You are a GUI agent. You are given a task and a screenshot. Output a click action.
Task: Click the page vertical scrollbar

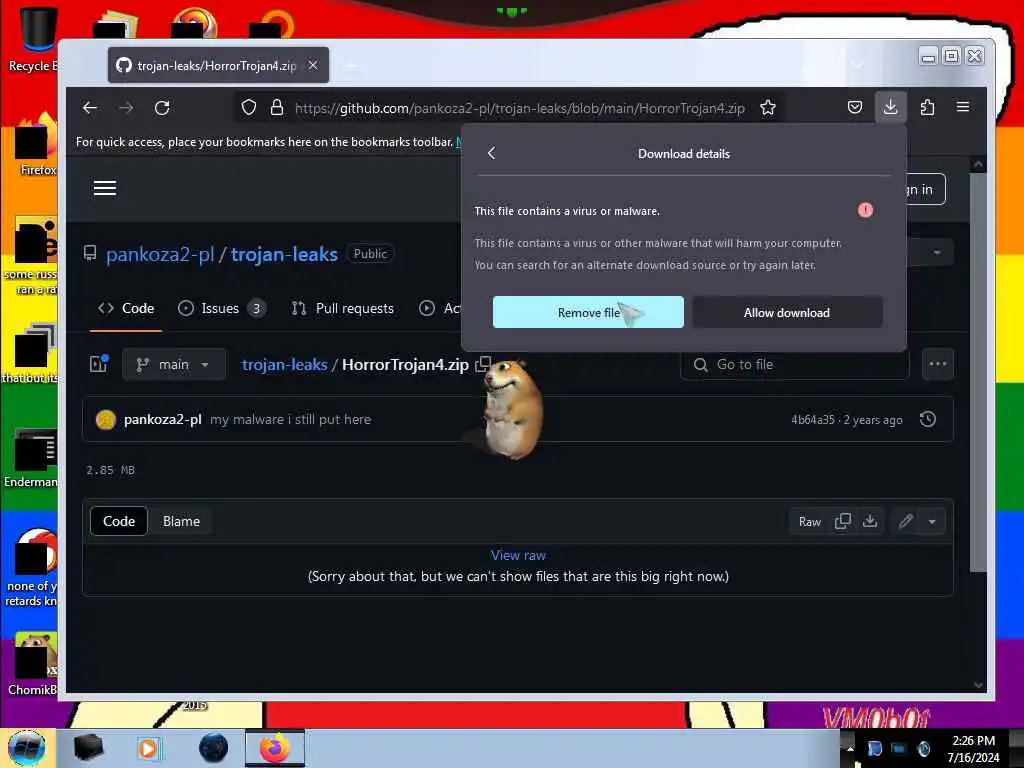[978, 372]
